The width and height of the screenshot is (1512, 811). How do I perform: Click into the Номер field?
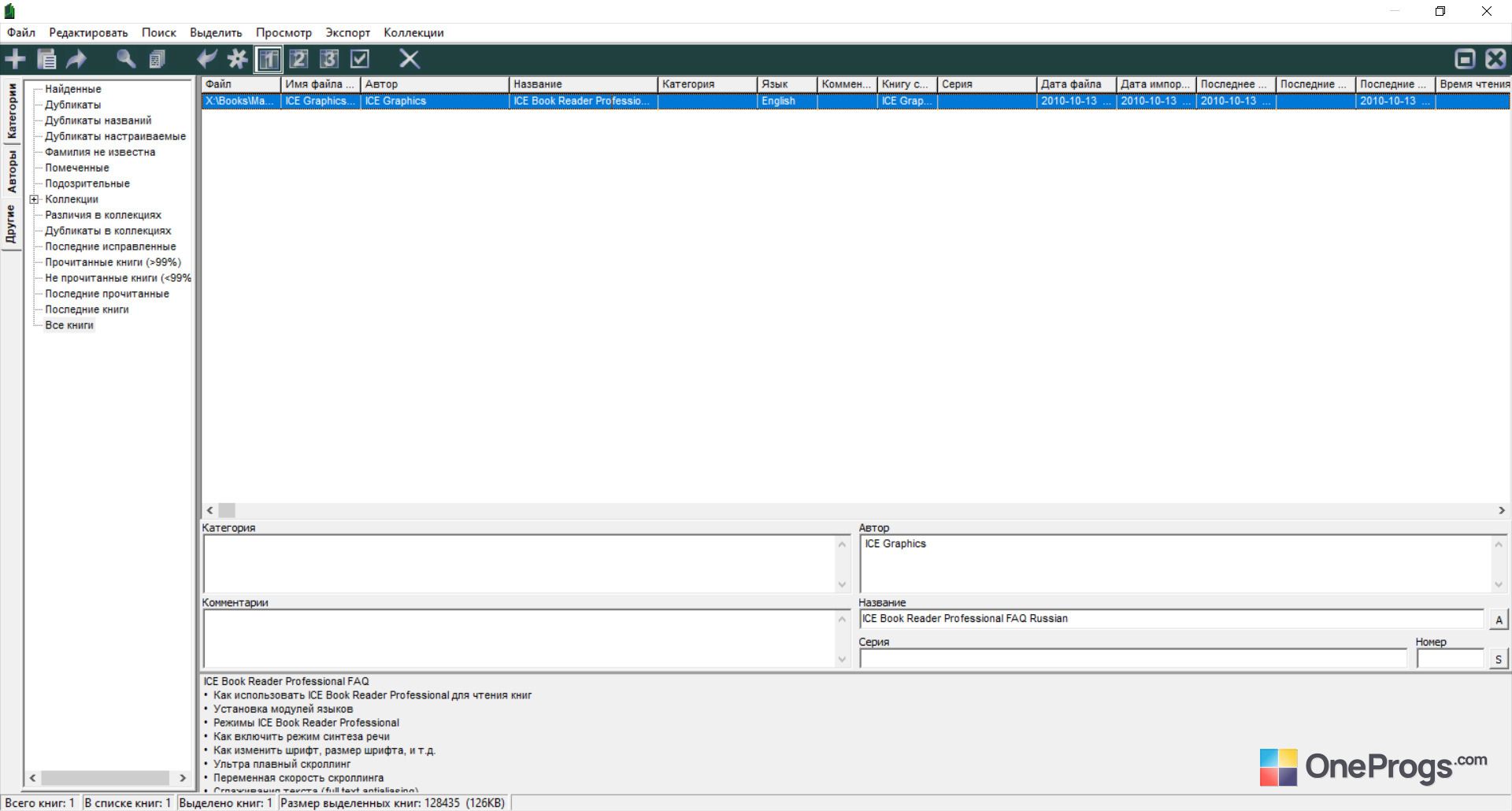1450,659
